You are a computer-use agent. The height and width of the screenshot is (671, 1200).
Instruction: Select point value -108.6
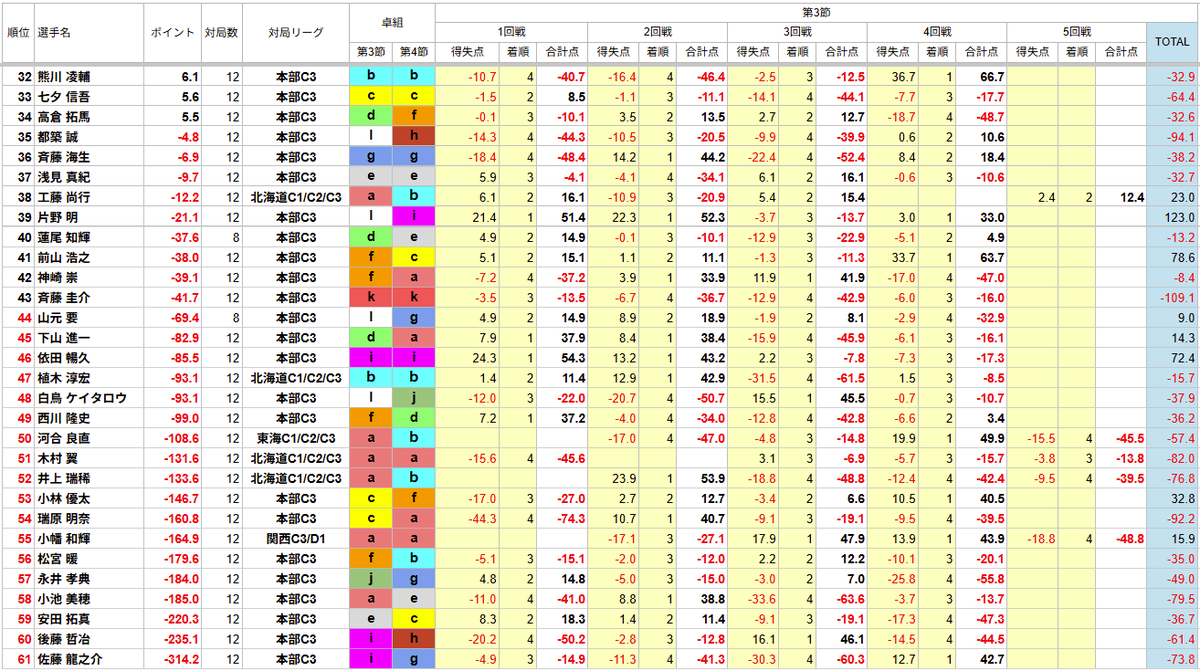click(183, 438)
